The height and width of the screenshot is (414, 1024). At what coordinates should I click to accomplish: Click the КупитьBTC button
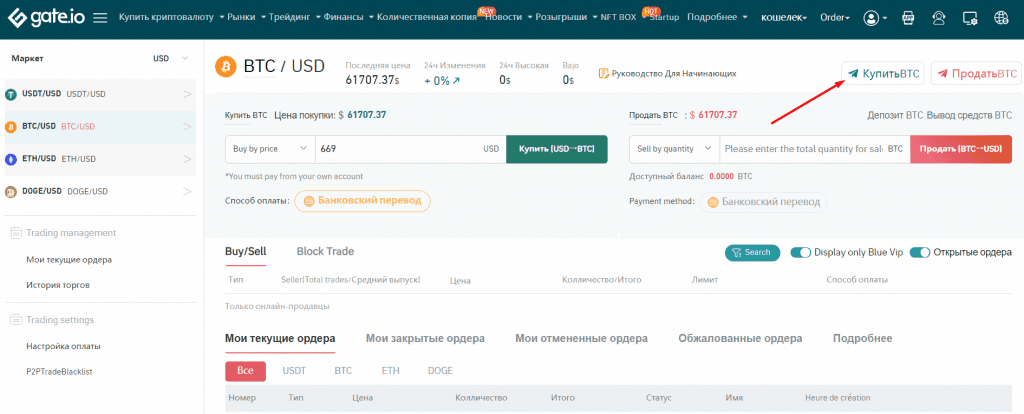coord(884,74)
